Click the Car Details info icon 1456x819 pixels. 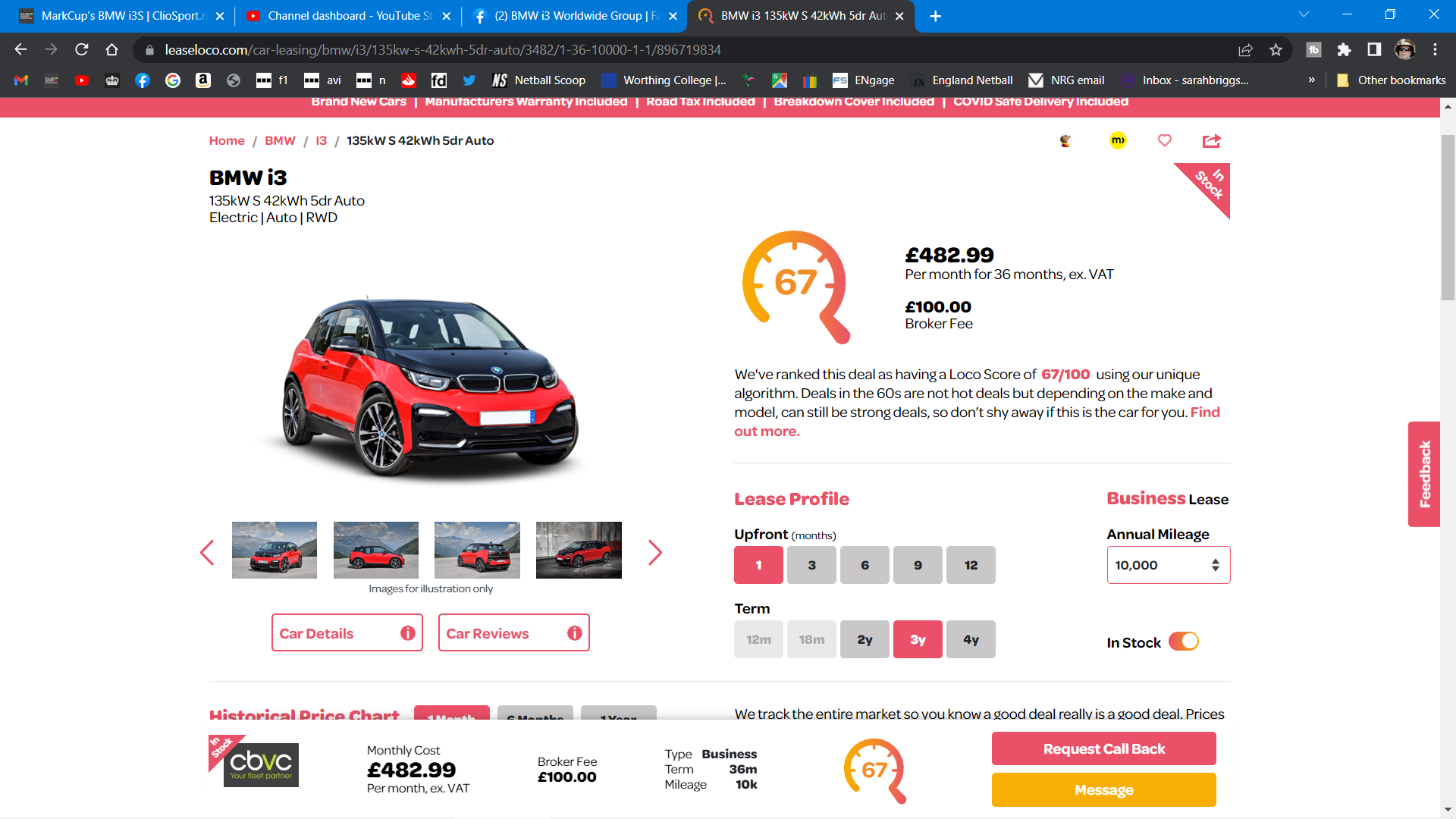[408, 633]
